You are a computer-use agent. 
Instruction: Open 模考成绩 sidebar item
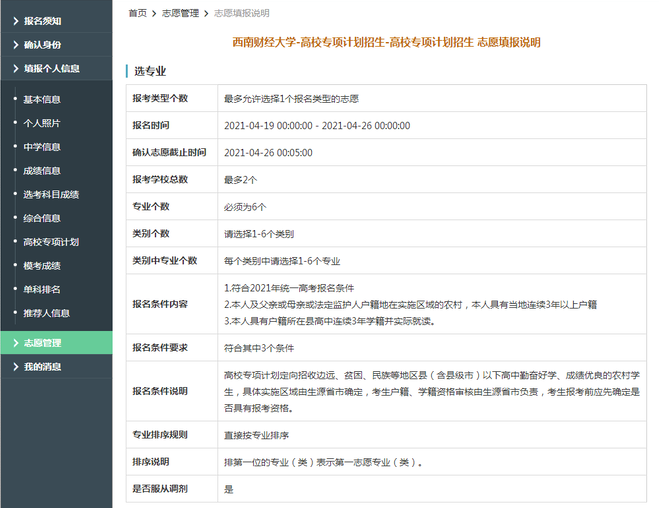pyautogui.click(x=42, y=266)
